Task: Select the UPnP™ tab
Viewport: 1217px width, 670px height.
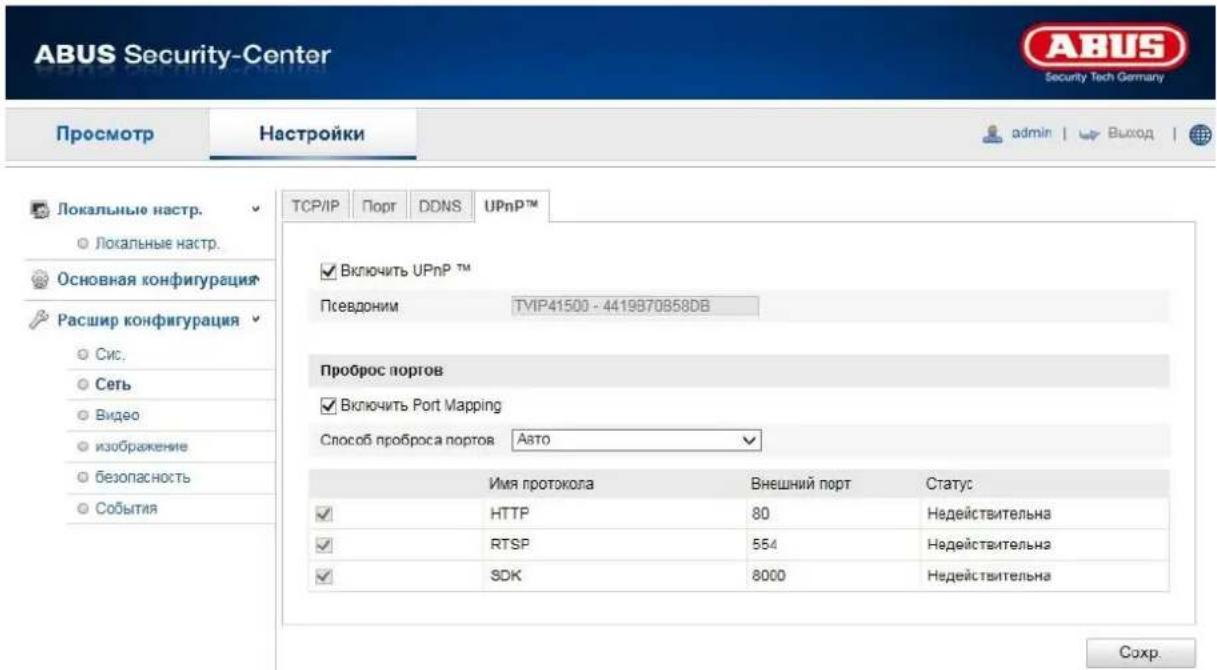Action: (x=512, y=206)
